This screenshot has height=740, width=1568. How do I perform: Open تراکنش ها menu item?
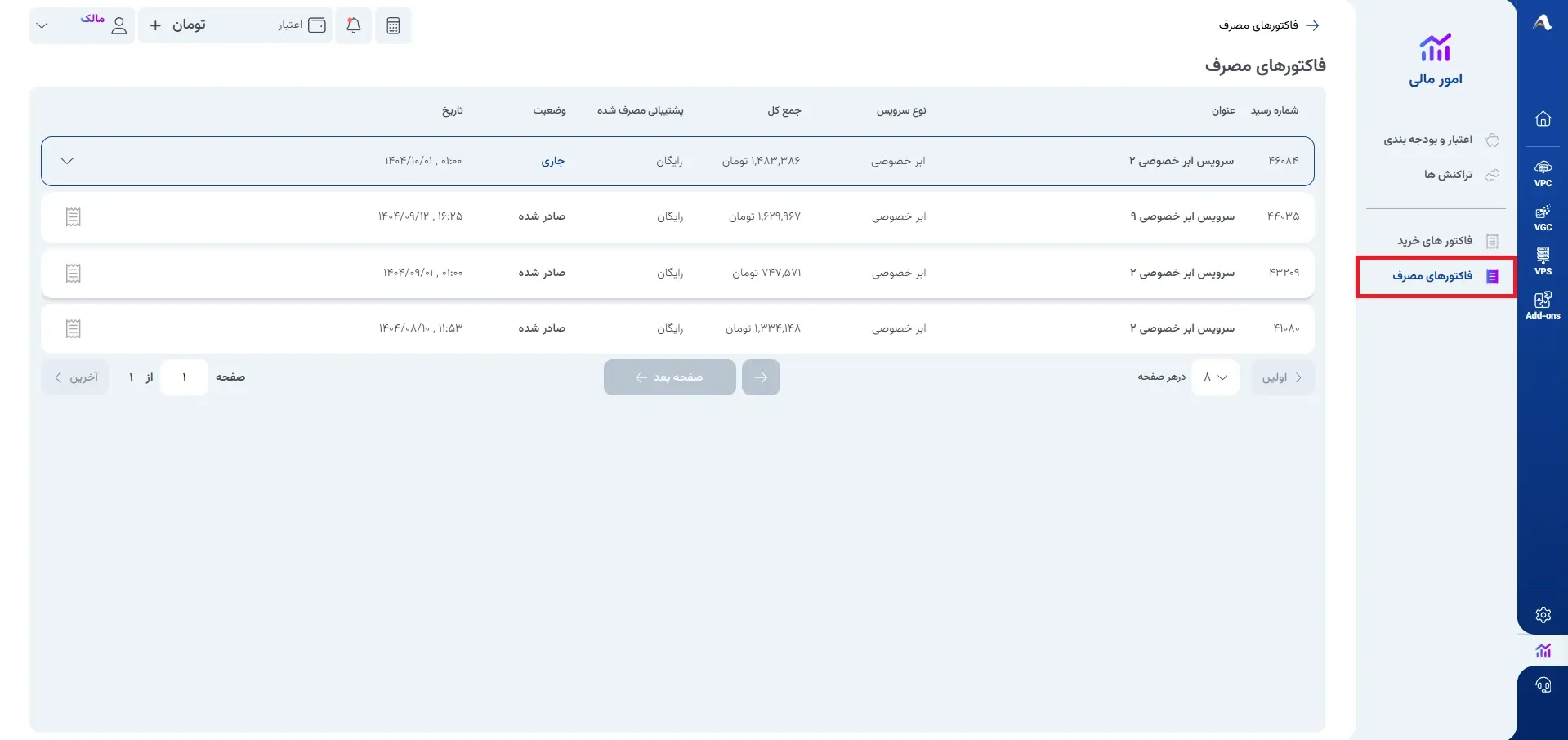[x=1461, y=175]
